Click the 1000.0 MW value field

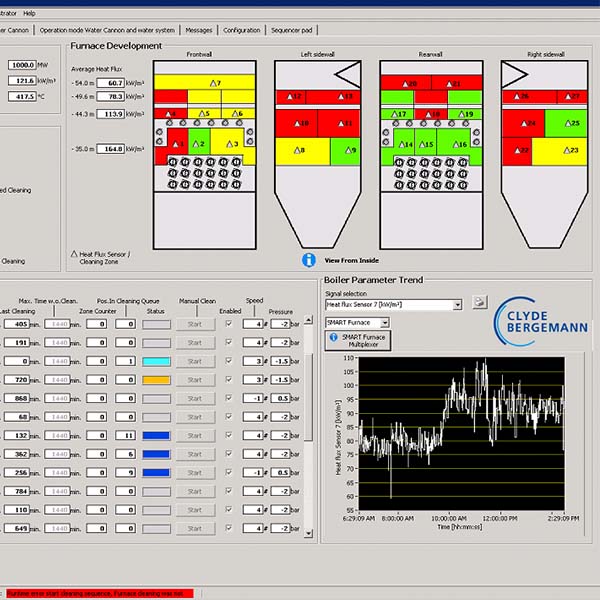tap(22, 65)
